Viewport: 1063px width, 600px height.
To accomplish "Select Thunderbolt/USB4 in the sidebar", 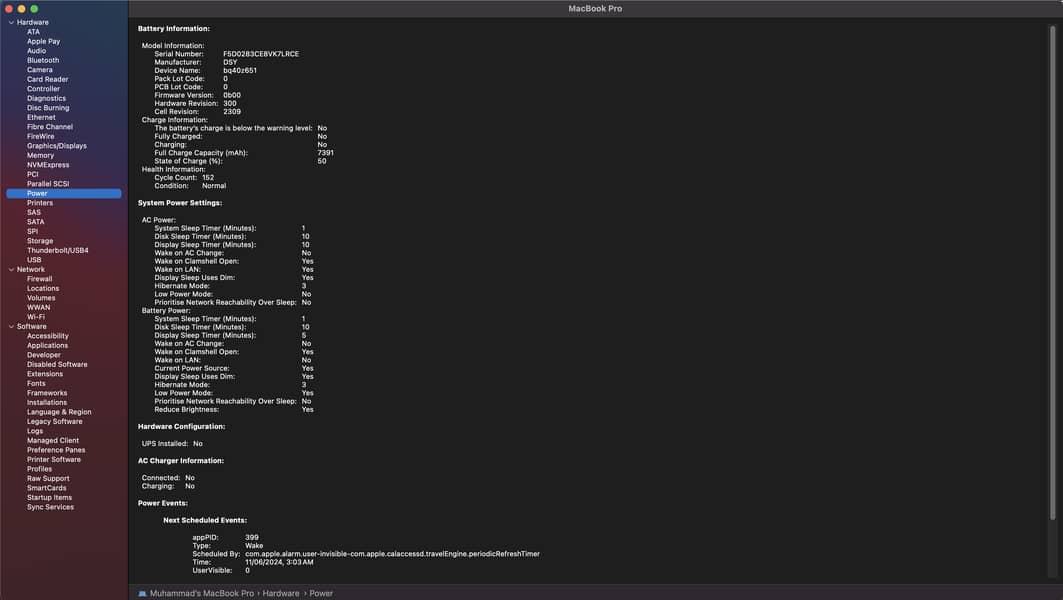I will click(x=57, y=250).
